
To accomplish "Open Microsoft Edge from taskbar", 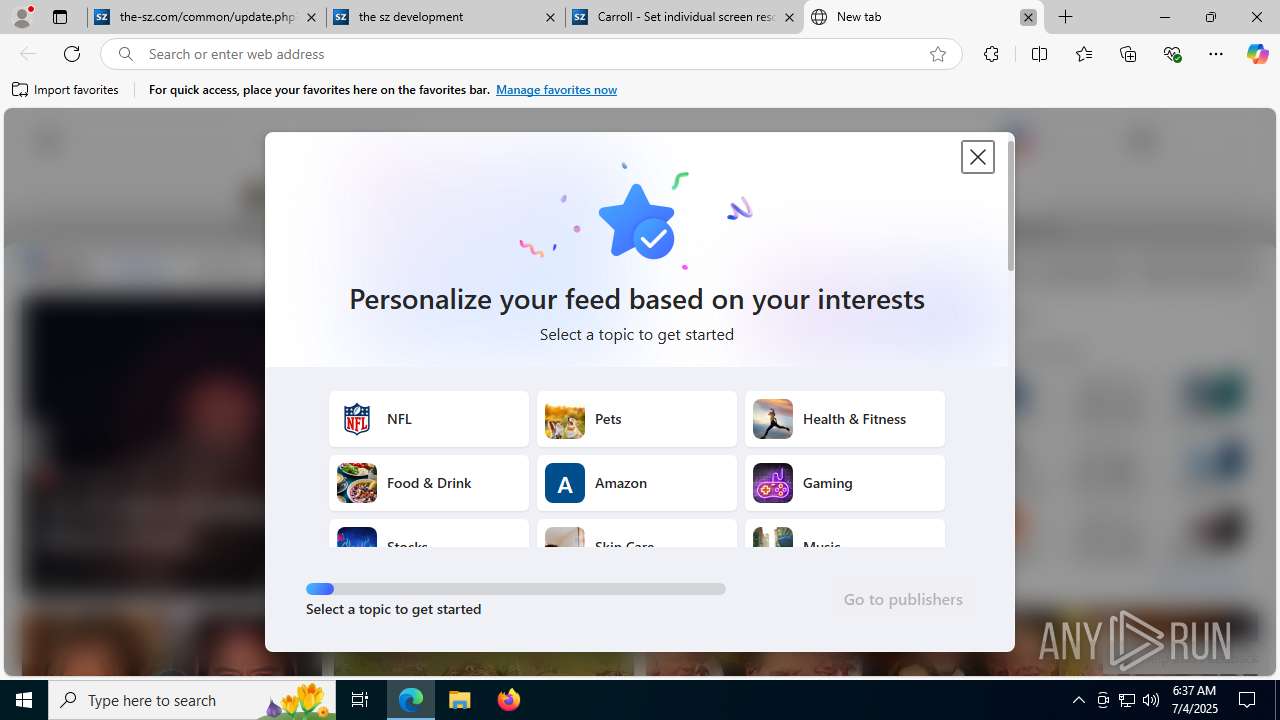I will 411,700.
